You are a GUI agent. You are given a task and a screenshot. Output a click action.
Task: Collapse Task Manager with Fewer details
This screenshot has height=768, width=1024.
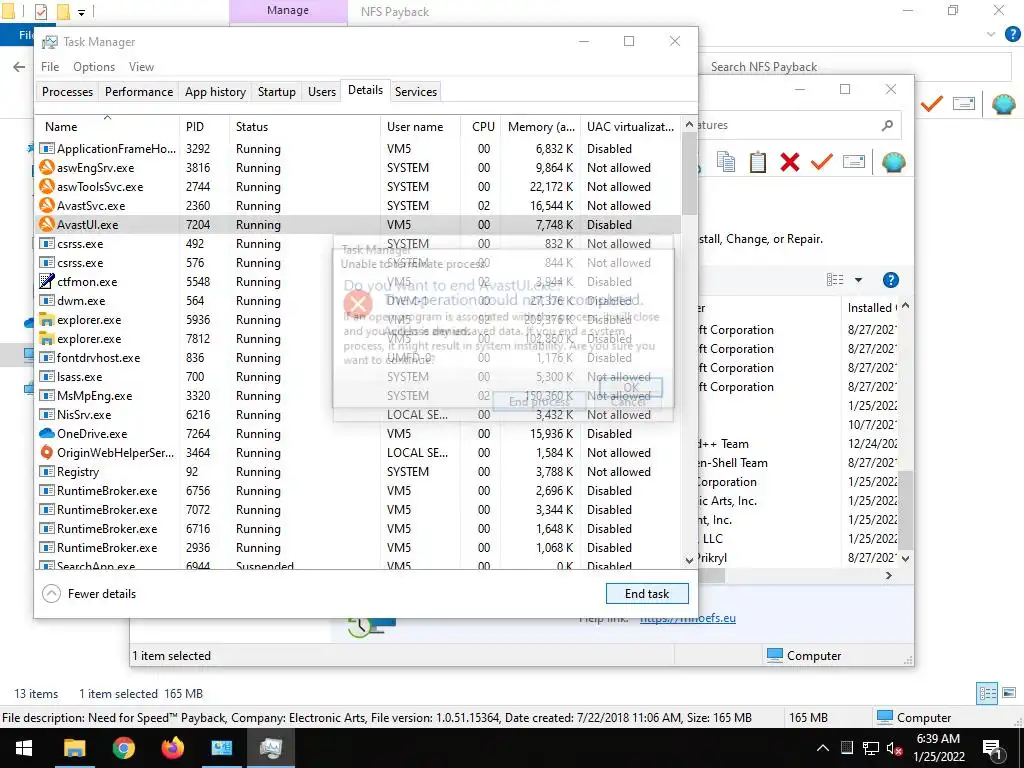tap(89, 594)
